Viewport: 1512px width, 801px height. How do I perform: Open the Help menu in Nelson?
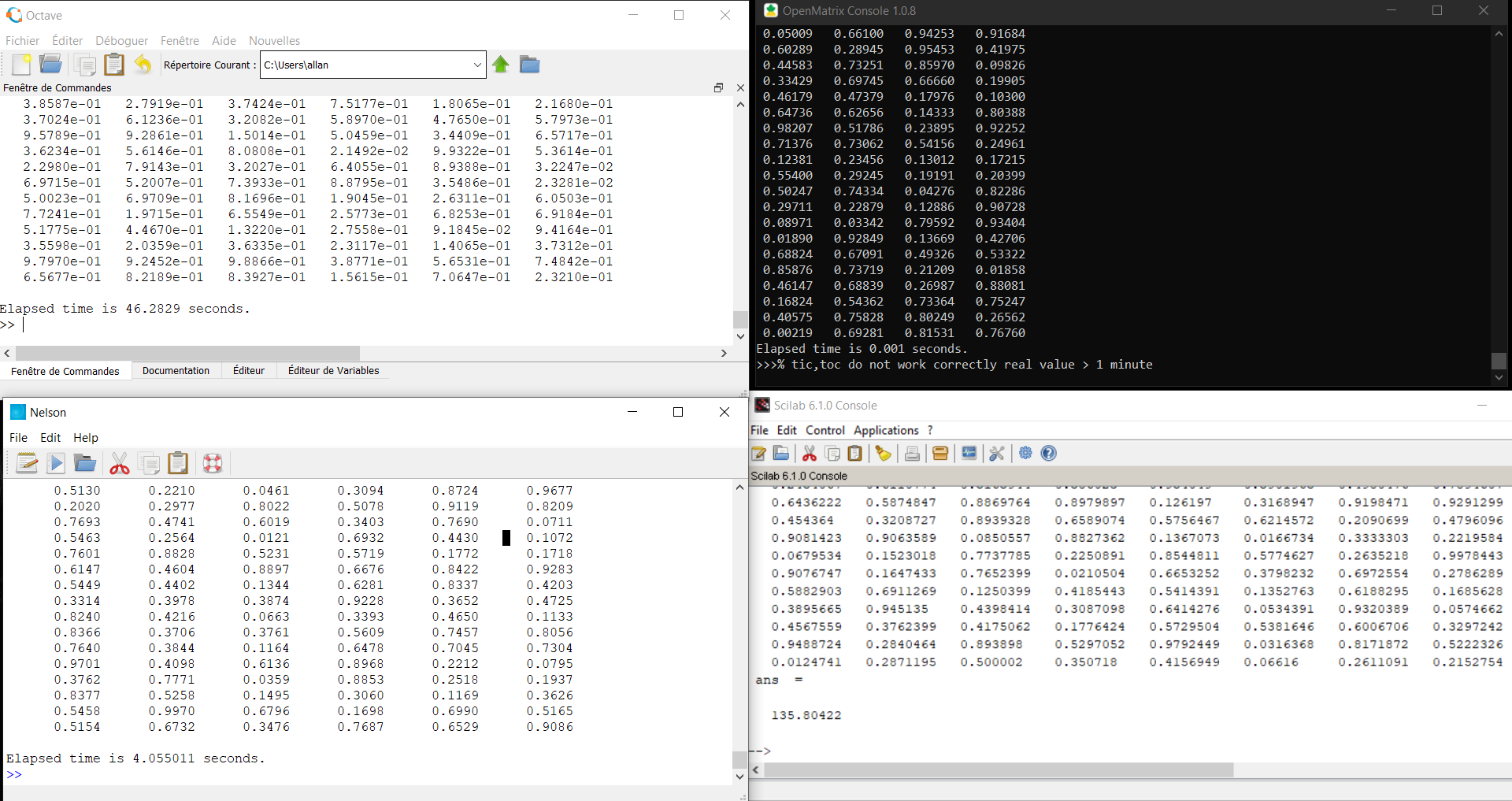click(86, 438)
